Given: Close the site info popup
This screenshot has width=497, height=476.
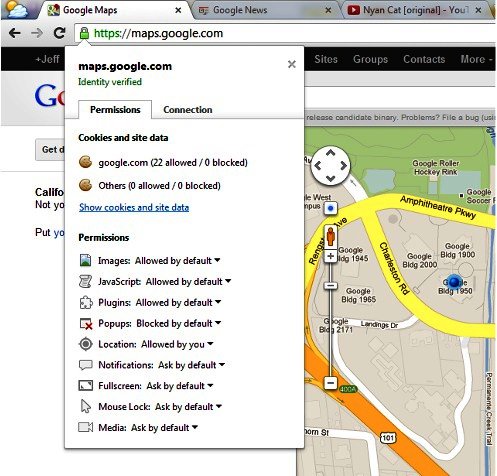Looking at the screenshot, I should [292, 64].
